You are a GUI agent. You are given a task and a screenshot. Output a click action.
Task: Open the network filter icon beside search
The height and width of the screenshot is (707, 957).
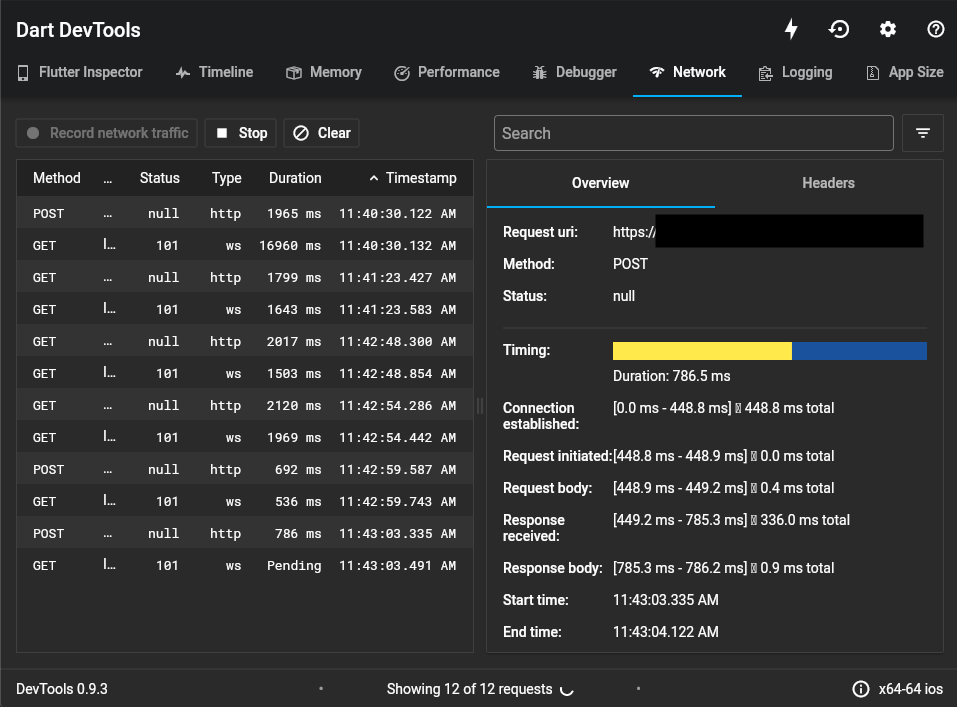[x=922, y=132]
